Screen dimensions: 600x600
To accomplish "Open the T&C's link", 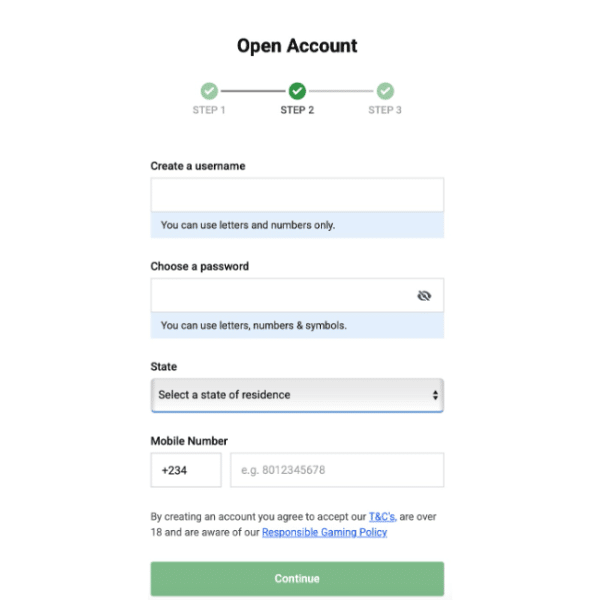I will (382, 517).
